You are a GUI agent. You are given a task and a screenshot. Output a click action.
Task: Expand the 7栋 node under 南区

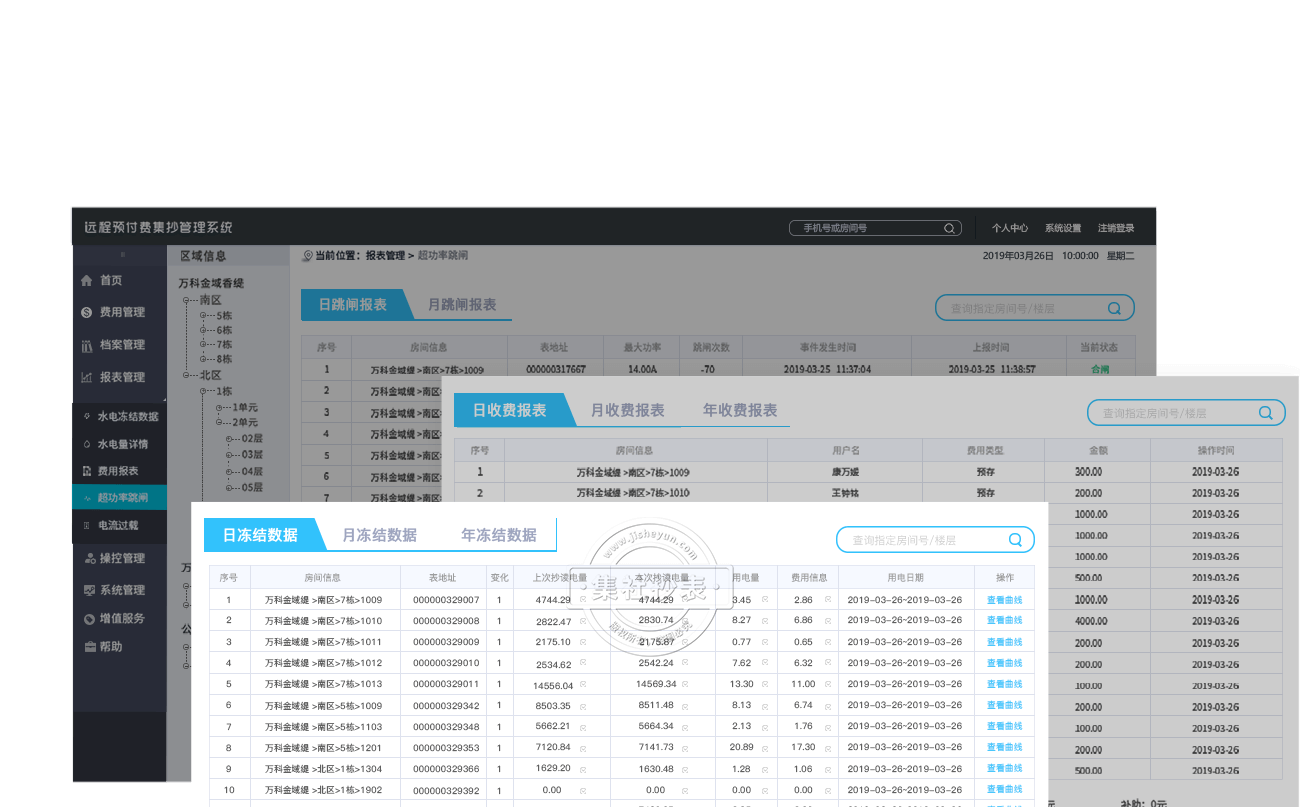pos(203,345)
